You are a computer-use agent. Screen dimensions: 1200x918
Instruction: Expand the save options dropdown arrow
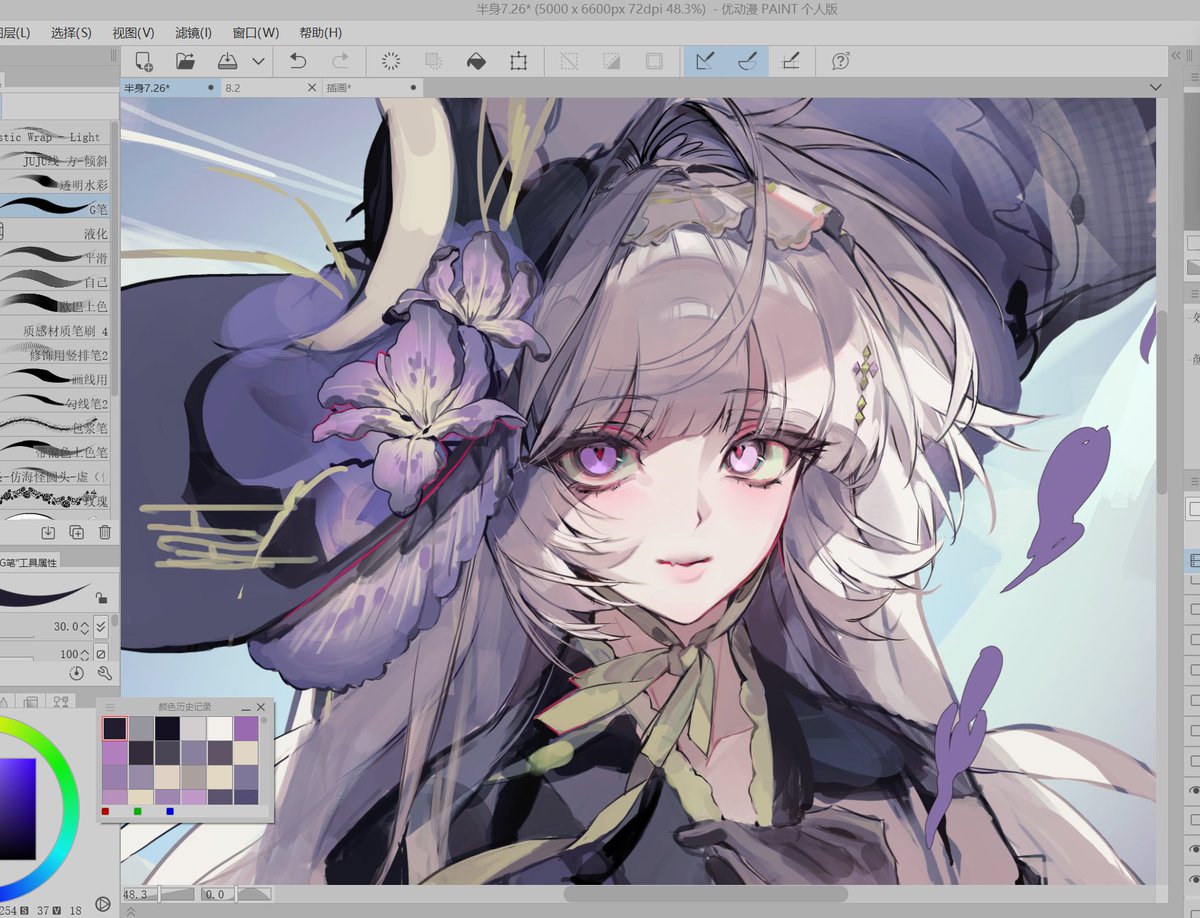coord(258,61)
